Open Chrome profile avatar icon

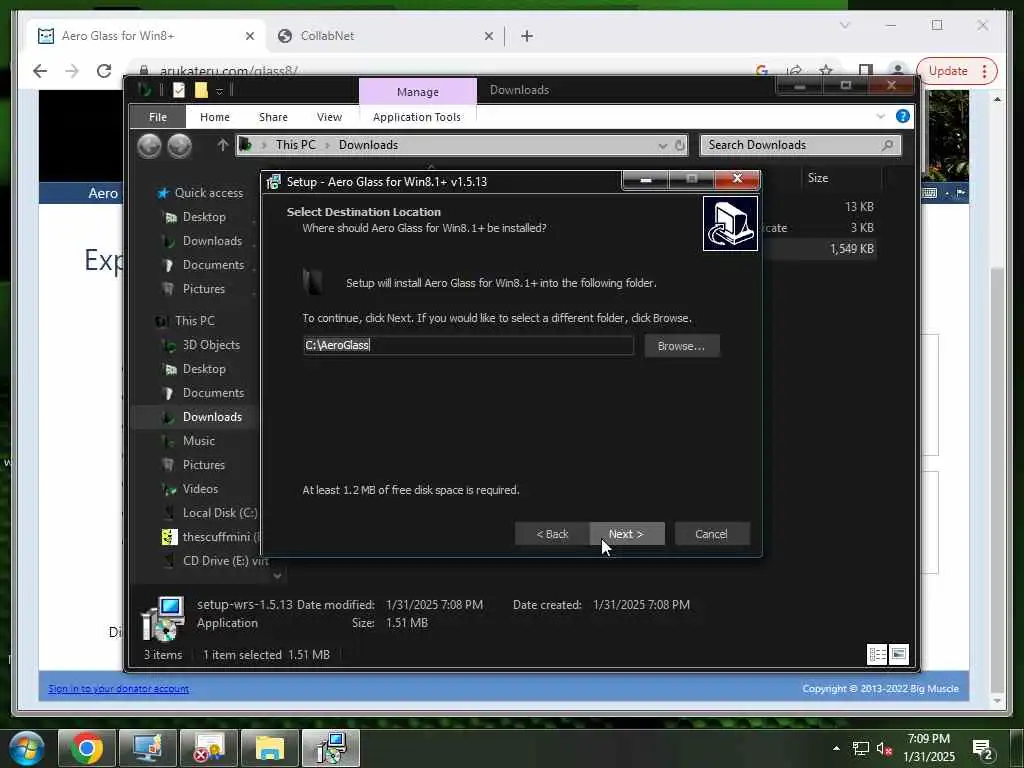[899, 71]
